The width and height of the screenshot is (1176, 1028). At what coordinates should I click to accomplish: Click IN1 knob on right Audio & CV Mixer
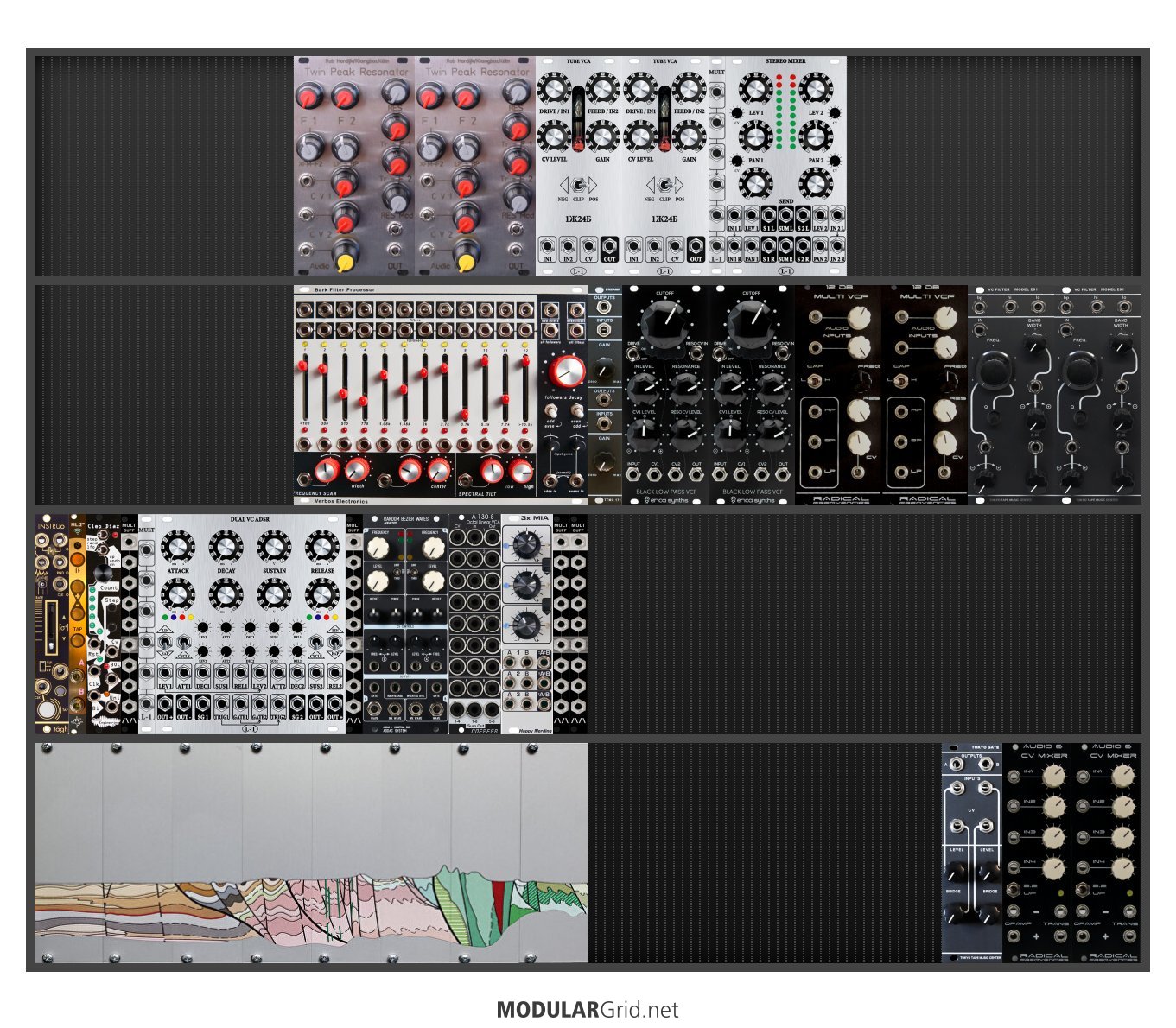click(1122, 775)
